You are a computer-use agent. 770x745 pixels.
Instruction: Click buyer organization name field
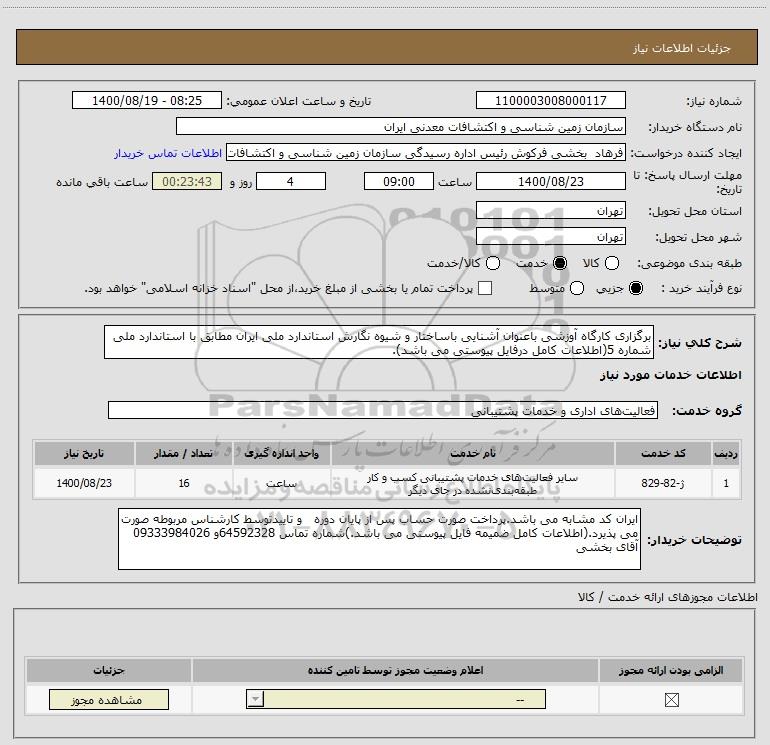pyautogui.click(x=401, y=126)
